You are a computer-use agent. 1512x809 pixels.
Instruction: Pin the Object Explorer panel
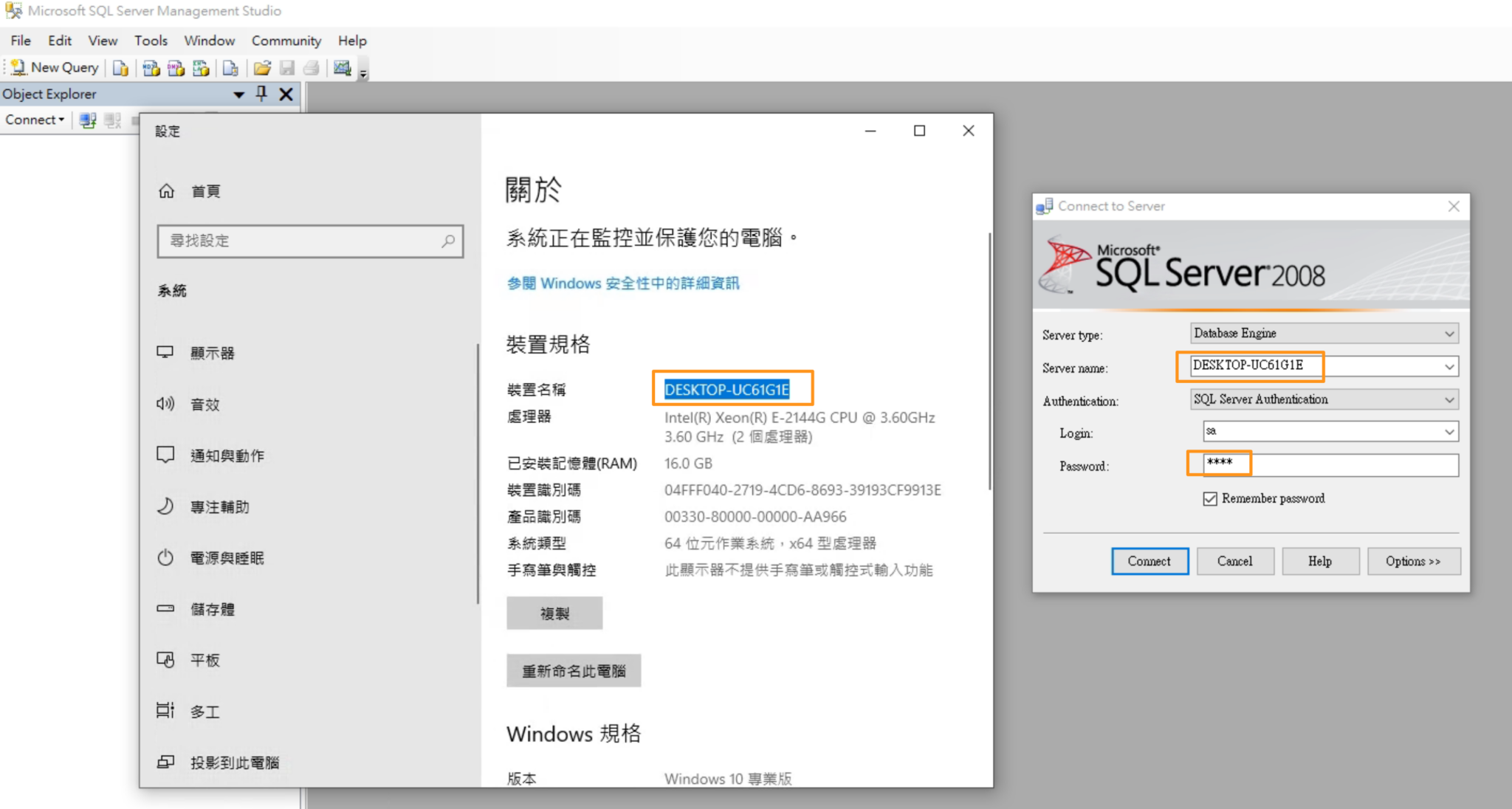[x=261, y=94]
